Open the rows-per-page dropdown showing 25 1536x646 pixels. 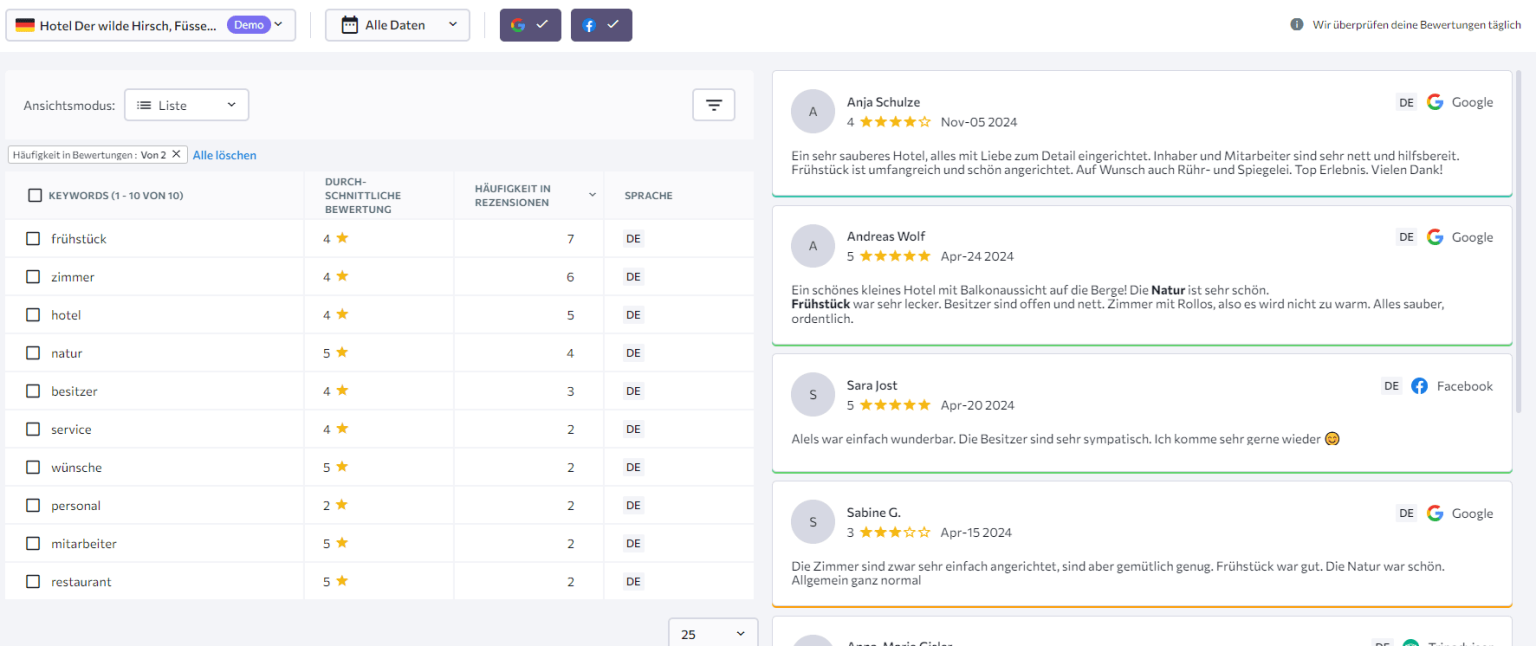coord(713,634)
